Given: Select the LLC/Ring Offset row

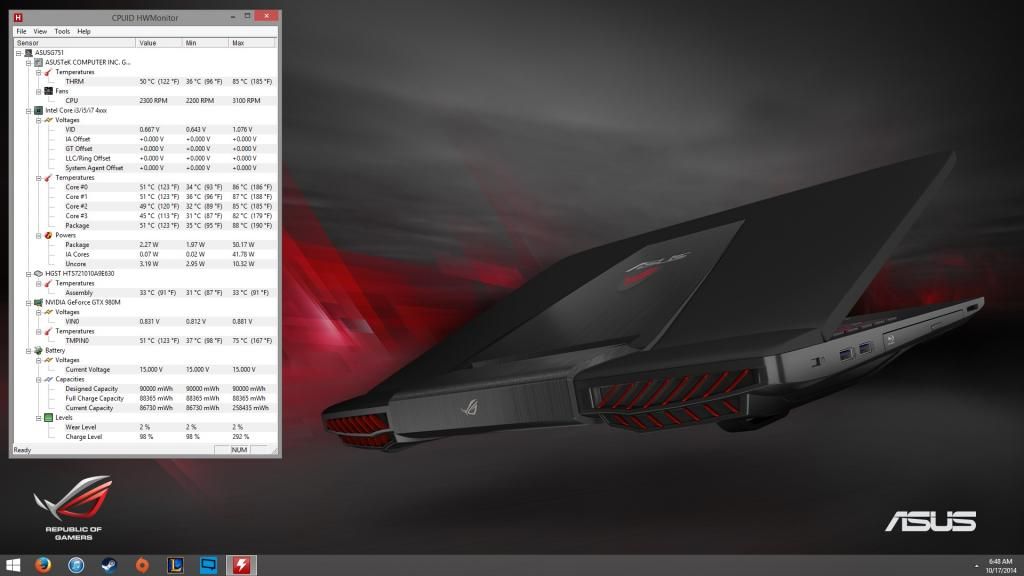Looking at the screenshot, I should 144,158.
